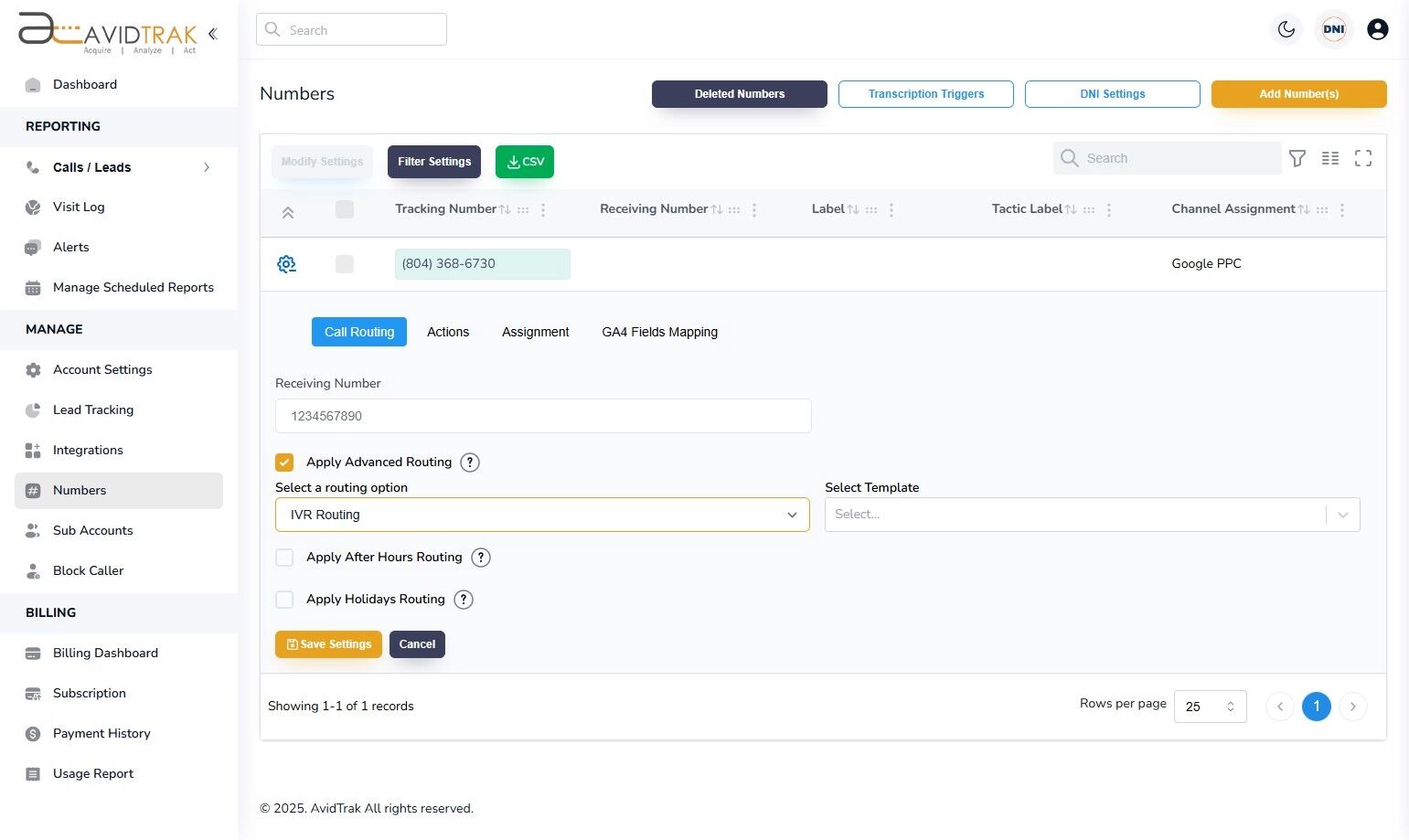Change Rows per page value
Viewport: 1409px width, 840px height.
(1211, 707)
